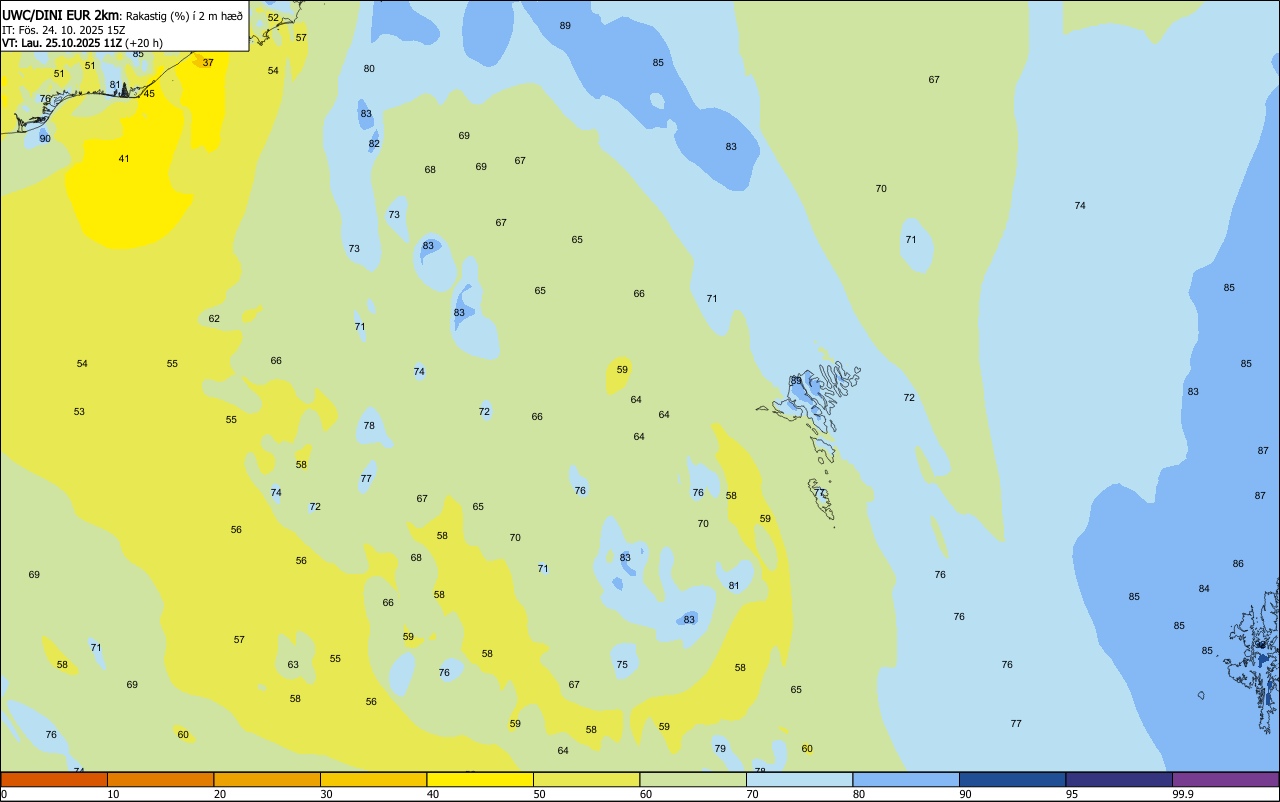Click the navy 95–99.9 legend swatch
The image size is (1280, 802).
click(x=1119, y=779)
